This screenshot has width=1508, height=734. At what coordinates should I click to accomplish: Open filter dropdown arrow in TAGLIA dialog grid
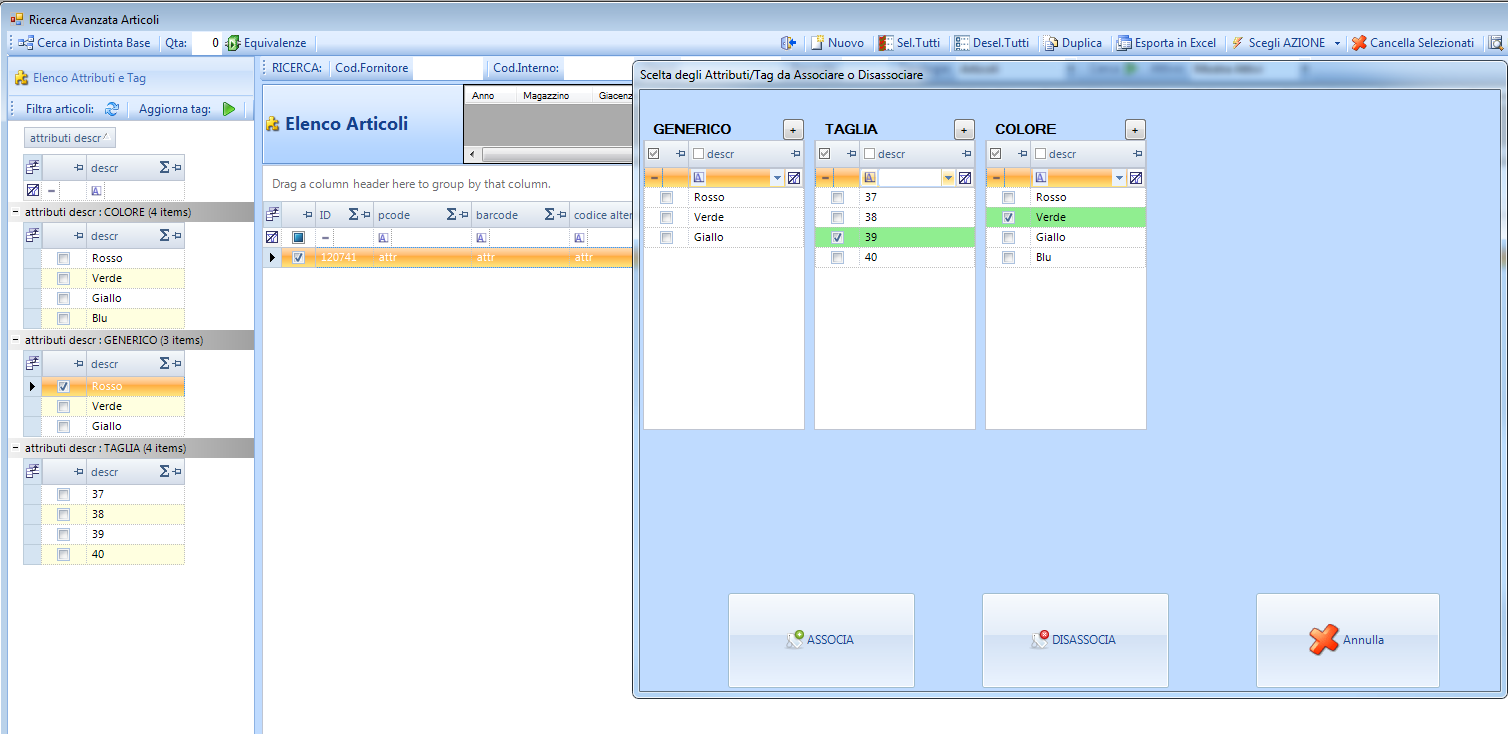point(948,178)
